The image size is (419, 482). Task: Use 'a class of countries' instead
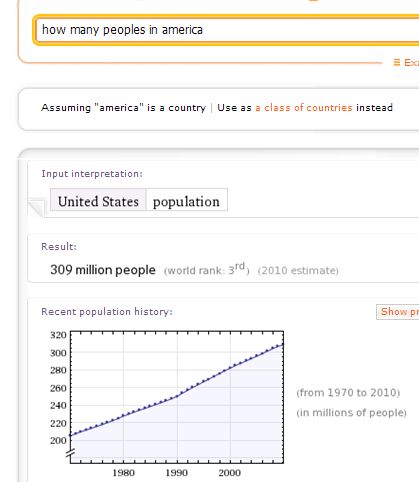[304, 108]
